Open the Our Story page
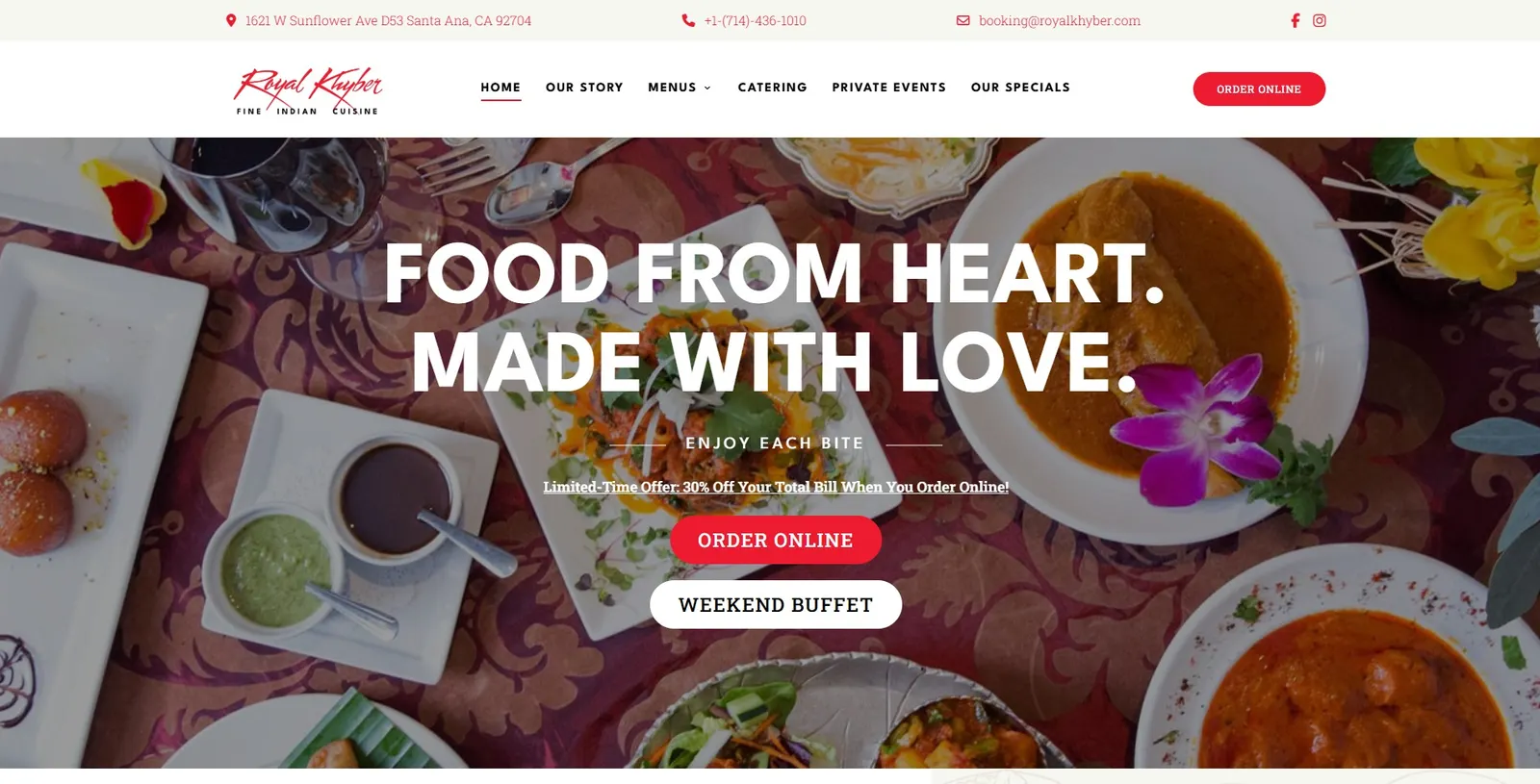The width and height of the screenshot is (1540, 784). 584,88
